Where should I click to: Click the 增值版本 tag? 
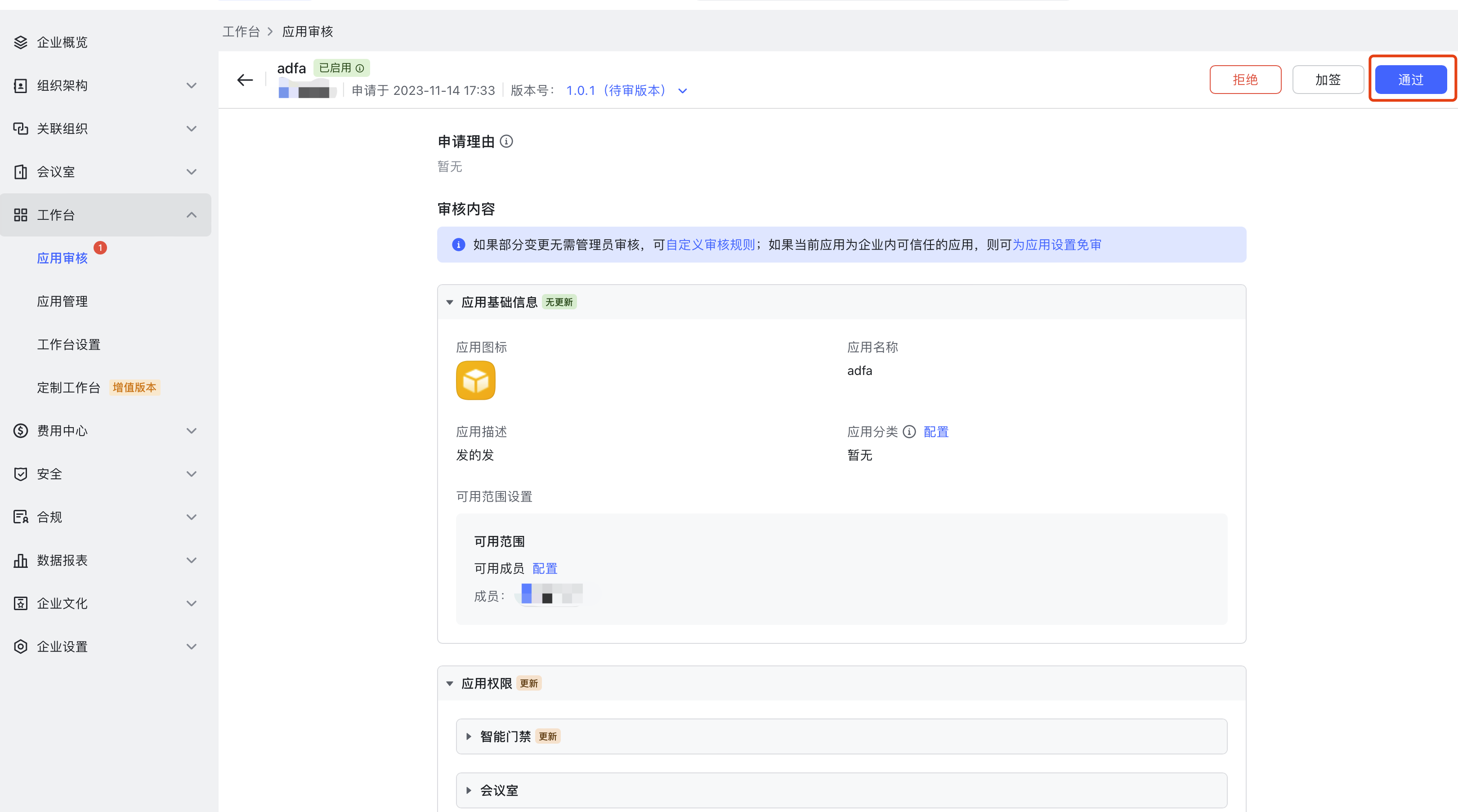(x=134, y=388)
